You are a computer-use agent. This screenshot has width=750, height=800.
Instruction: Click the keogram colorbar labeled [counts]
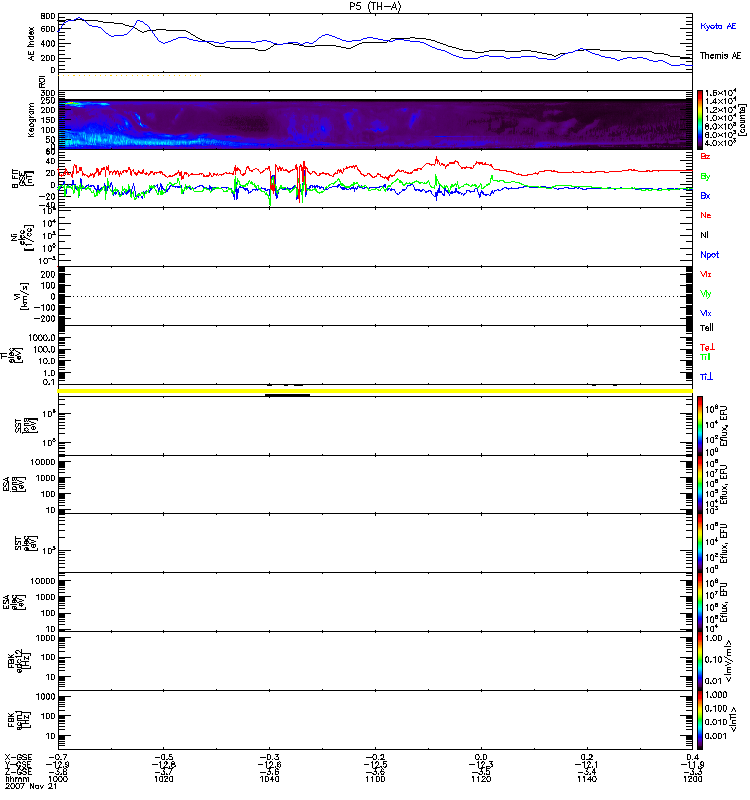(x=699, y=119)
